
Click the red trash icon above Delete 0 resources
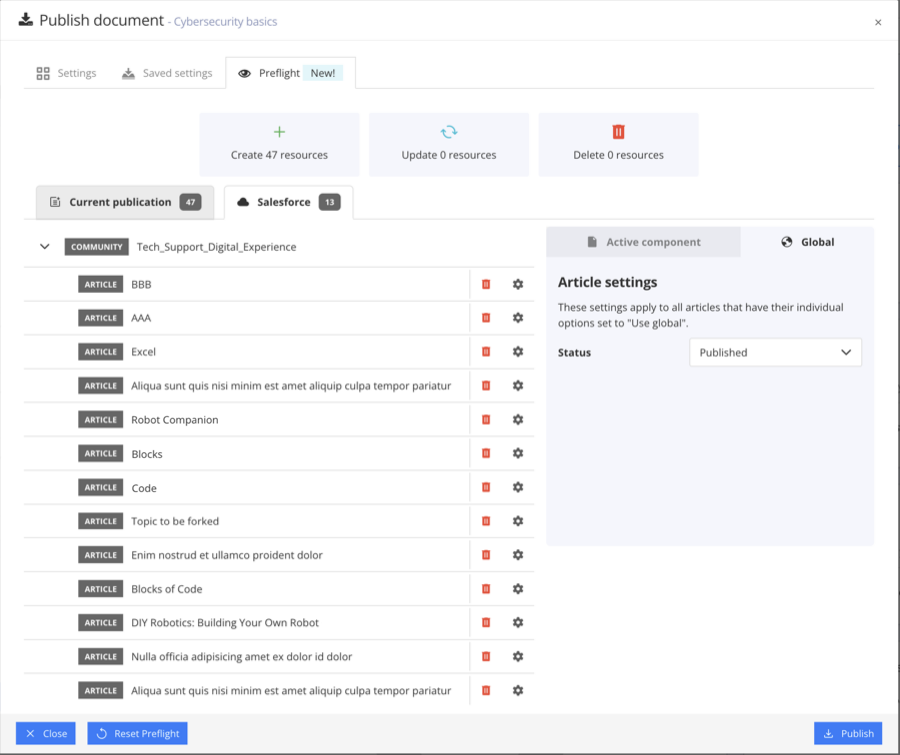click(x=618, y=131)
